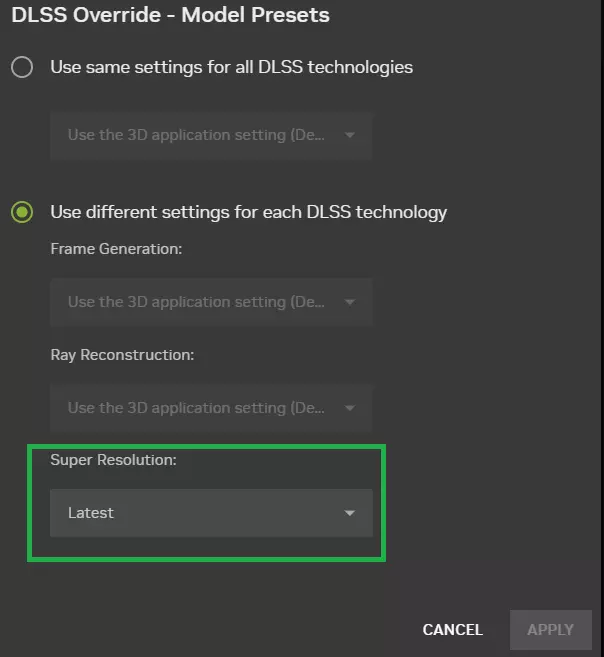Click the "Super Resolution:" label

(113, 460)
